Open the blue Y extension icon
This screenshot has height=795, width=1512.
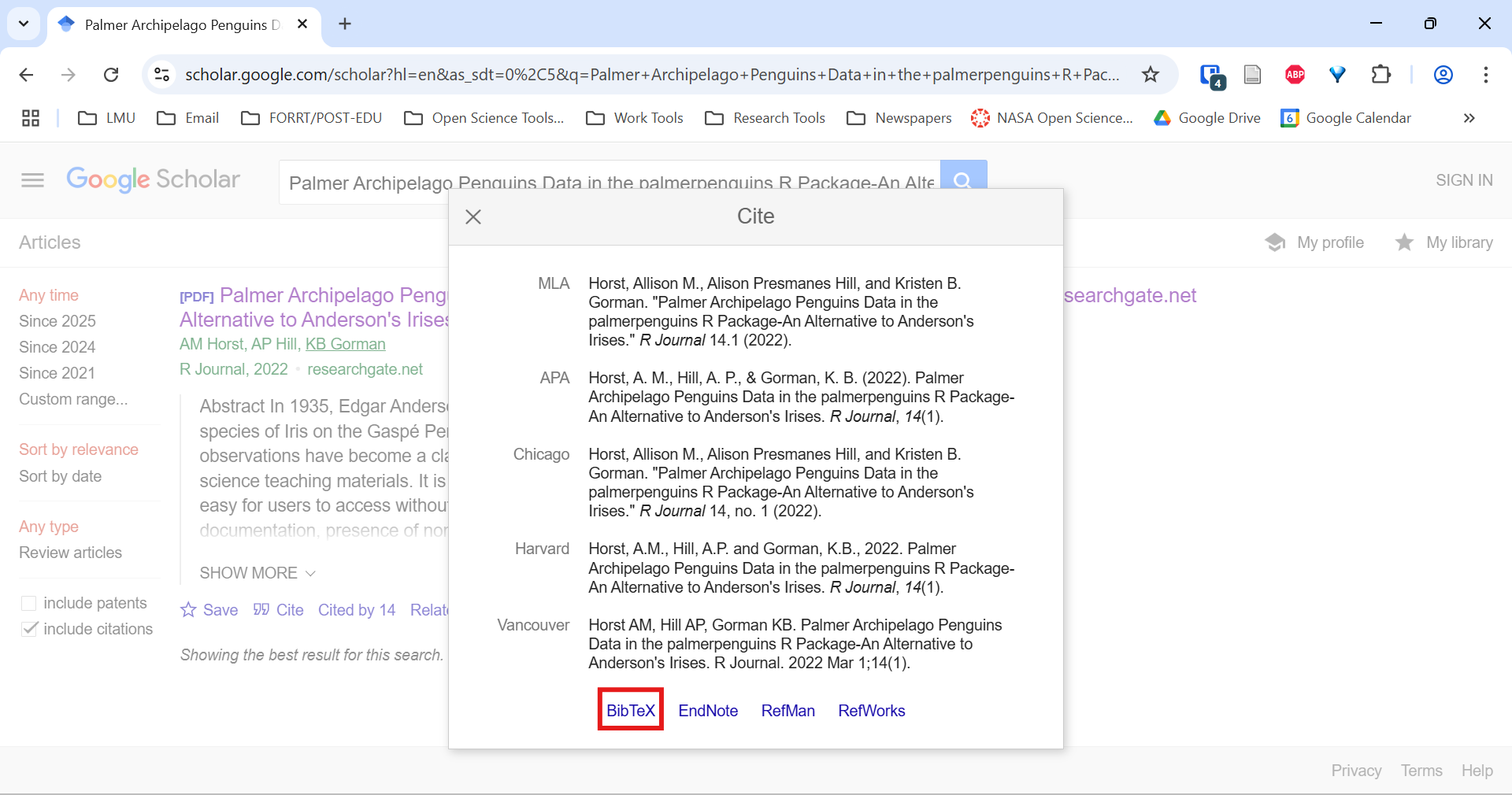(x=1337, y=75)
